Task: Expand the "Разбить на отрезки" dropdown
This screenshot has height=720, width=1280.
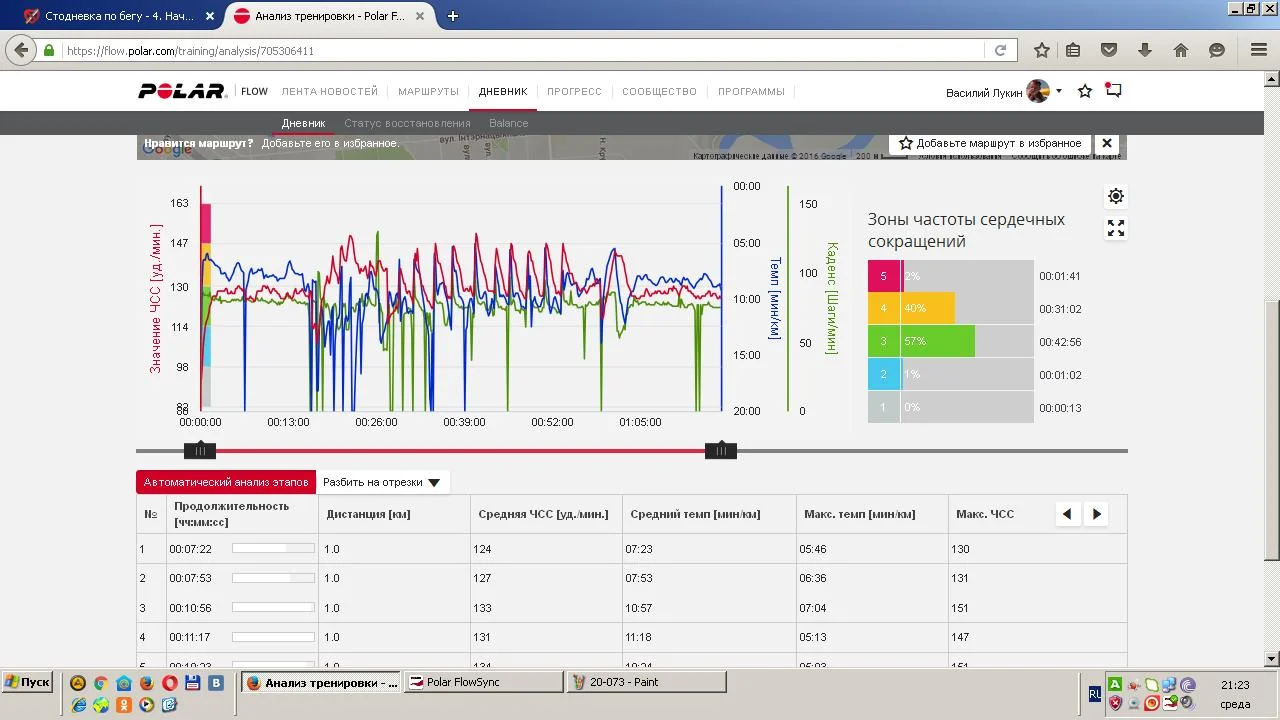Action: (x=382, y=482)
